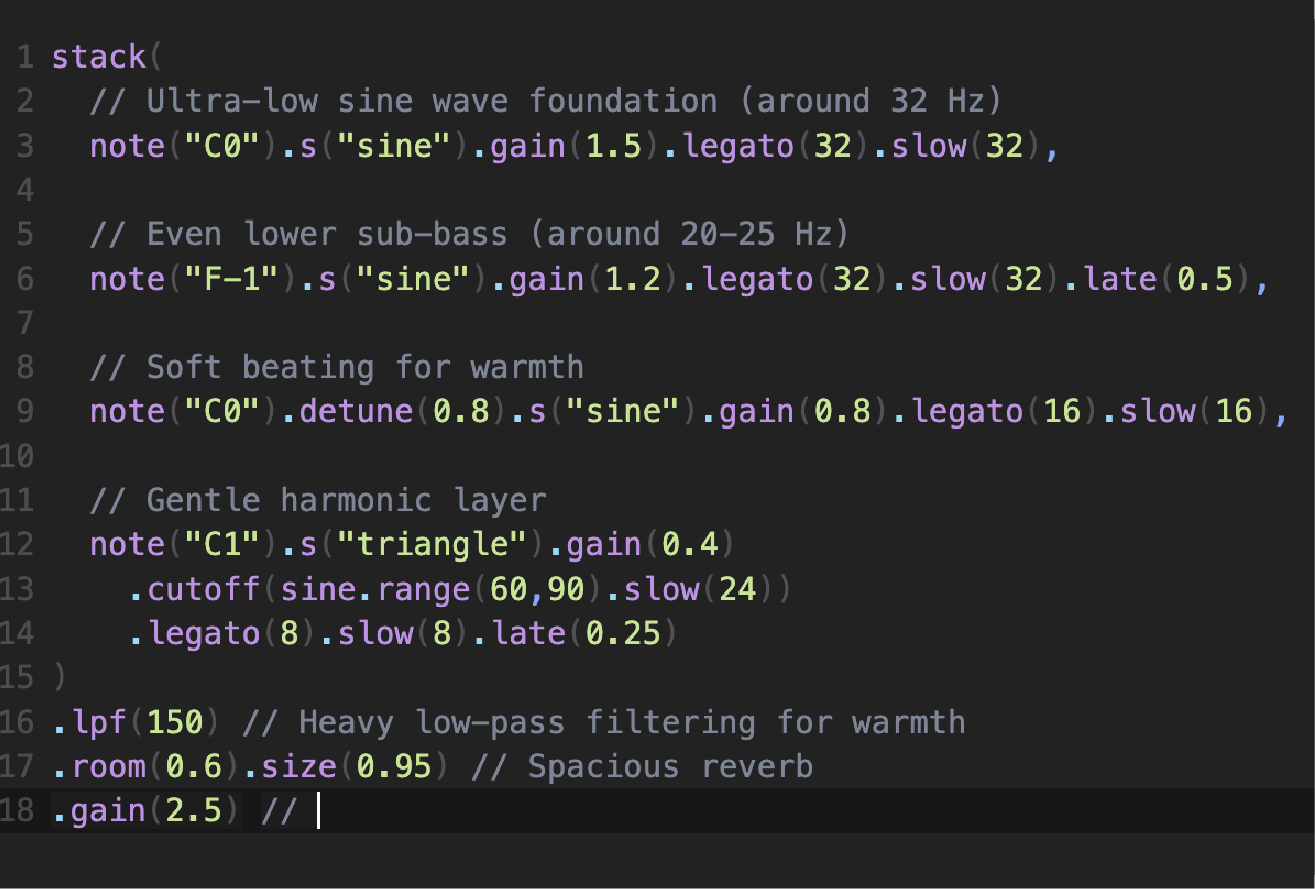
Task: Click the "Soft beating for warmth" comment
Action: 337,367
